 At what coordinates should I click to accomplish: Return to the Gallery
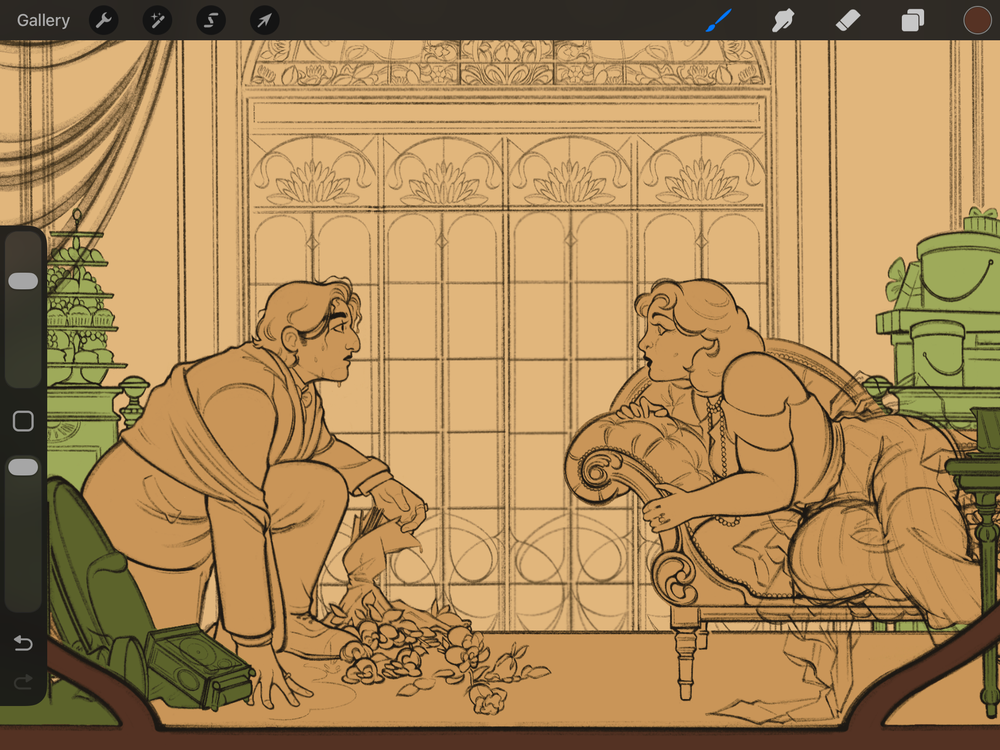pyautogui.click(x=43, y=20)
